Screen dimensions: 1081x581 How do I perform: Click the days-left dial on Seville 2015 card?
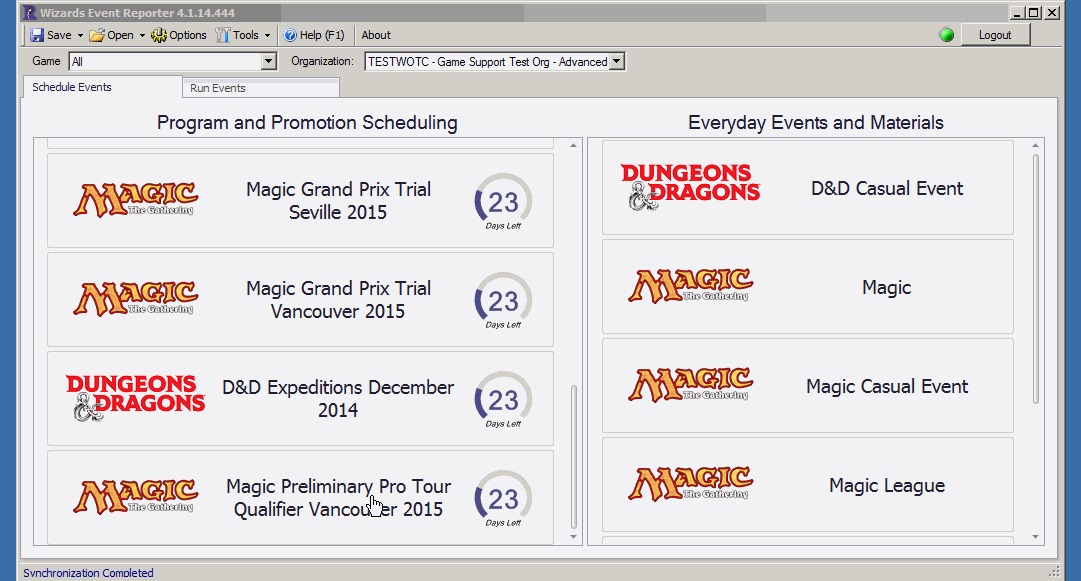point(503,201)
